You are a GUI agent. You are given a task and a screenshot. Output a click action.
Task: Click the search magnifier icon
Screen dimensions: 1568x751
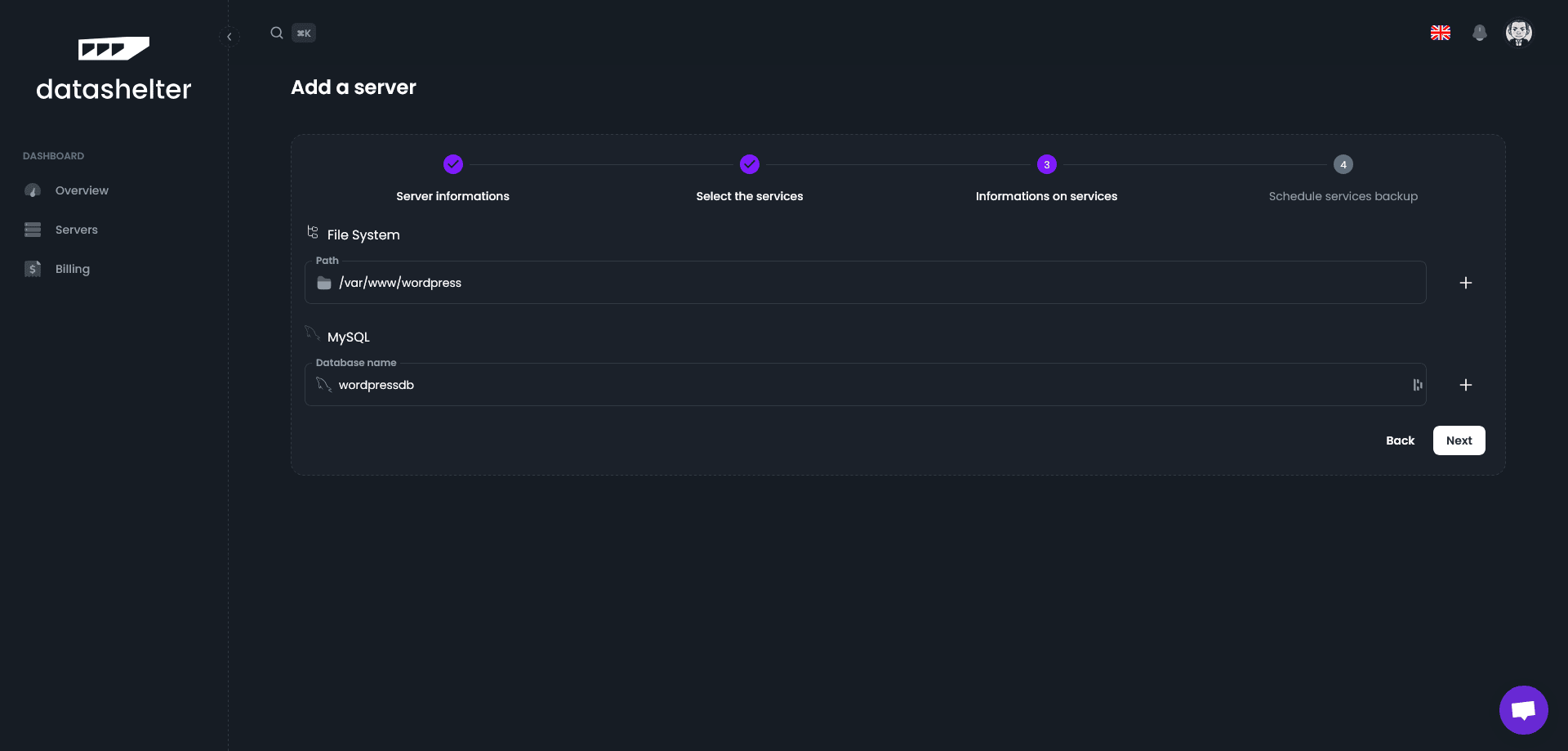pos(277,33)
